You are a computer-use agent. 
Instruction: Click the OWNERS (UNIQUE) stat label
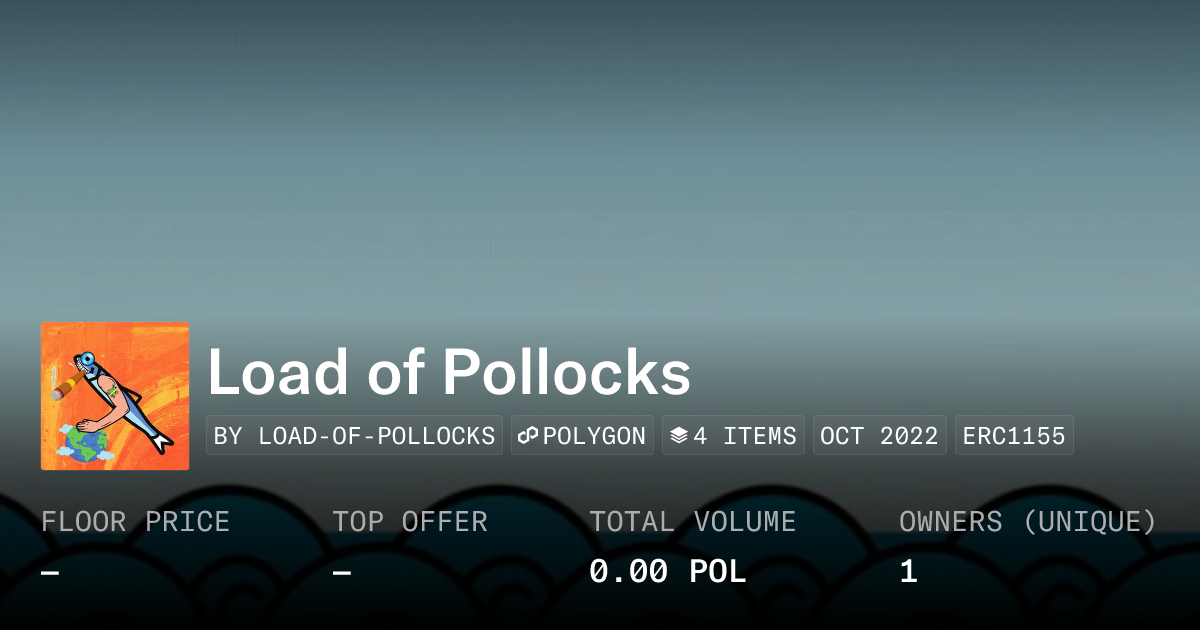[1028, 522]
